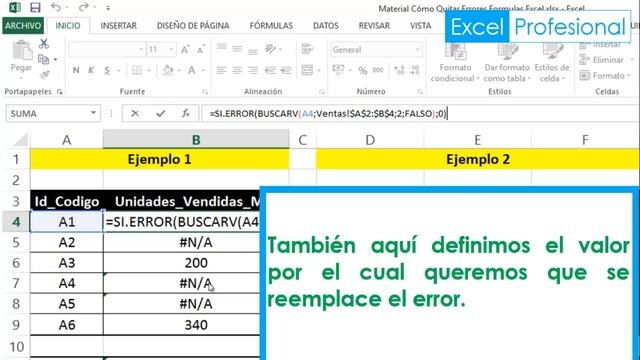Switch to the DATOS tab
Viewport: 640px width, 360px height.
326,25
